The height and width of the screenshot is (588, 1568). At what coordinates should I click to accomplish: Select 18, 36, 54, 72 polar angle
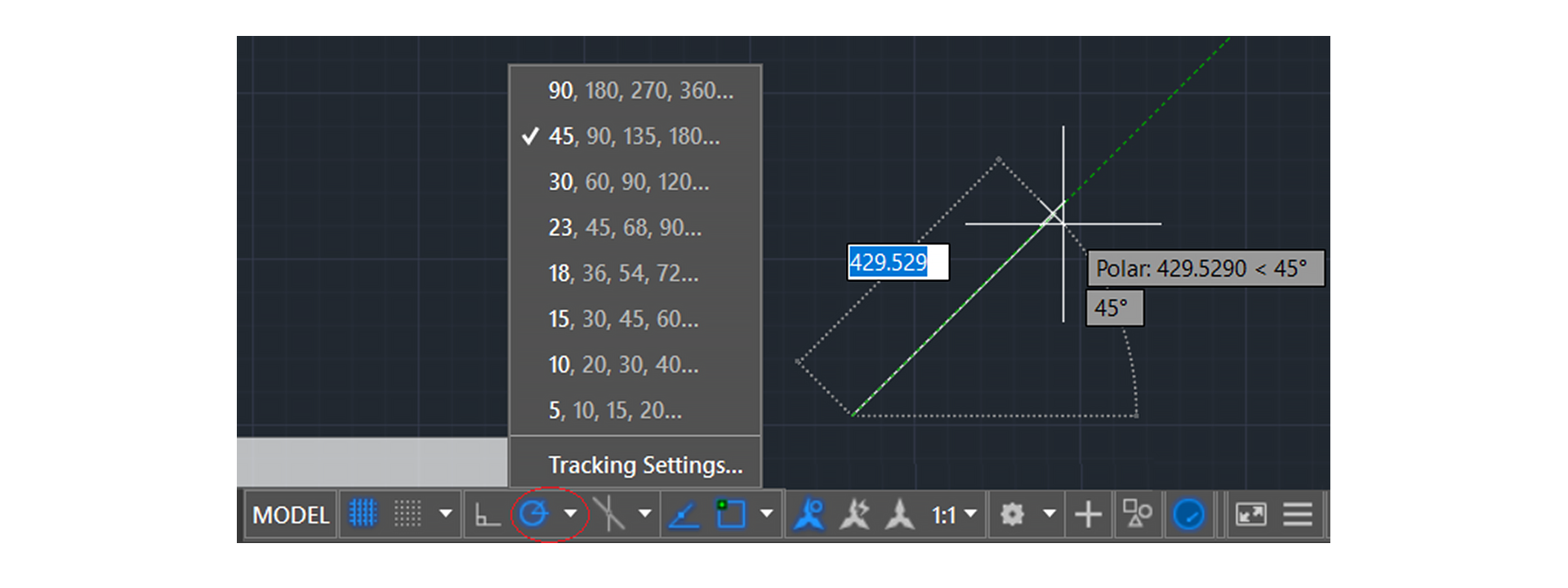tap(635, 273)
